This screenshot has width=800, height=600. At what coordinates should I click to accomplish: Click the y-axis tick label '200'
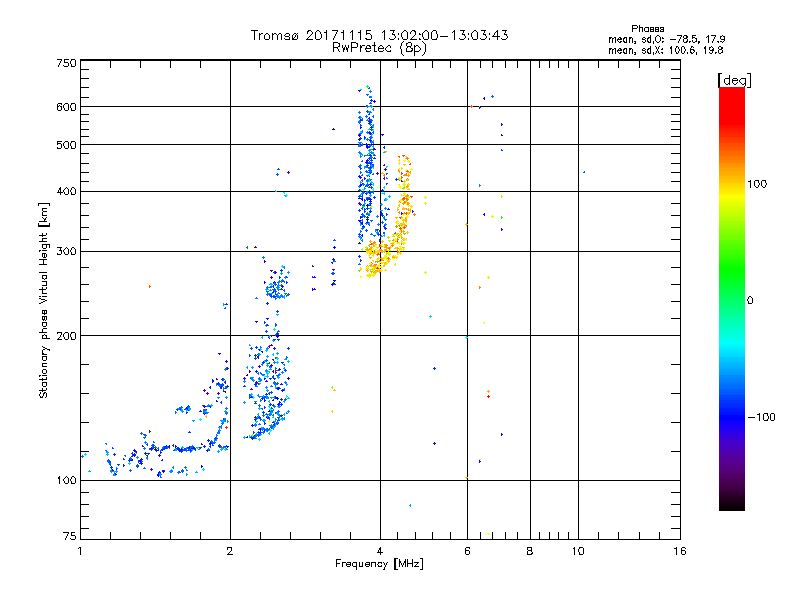click(67, 336)
